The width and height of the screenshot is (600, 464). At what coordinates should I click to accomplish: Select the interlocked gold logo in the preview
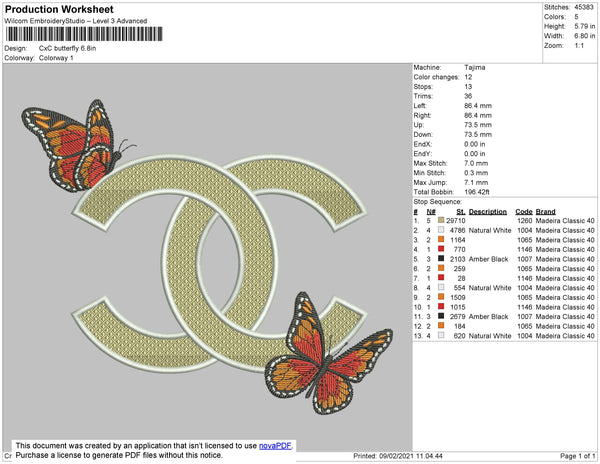click(x=220, y=264)
